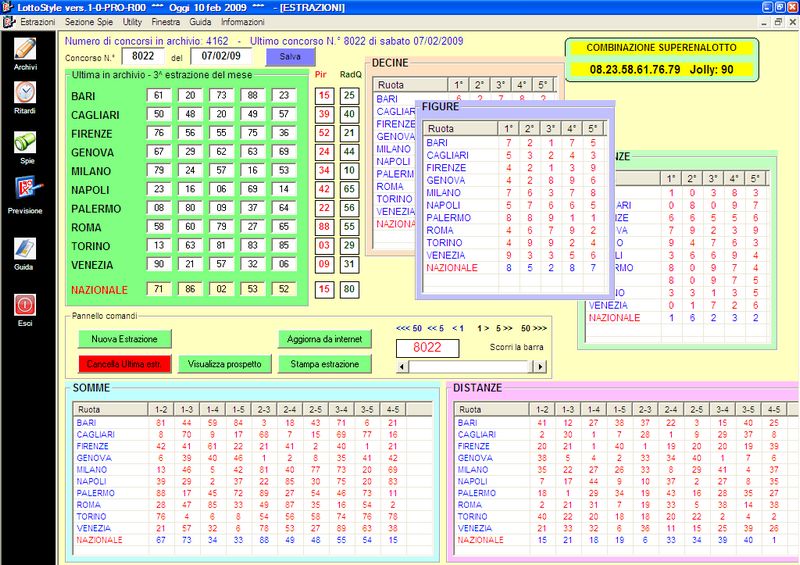Image resolution: width=800 pixels, height=565 pixels.
Task: Open the Estrazioni menu
Action: [x=38, y=22]
